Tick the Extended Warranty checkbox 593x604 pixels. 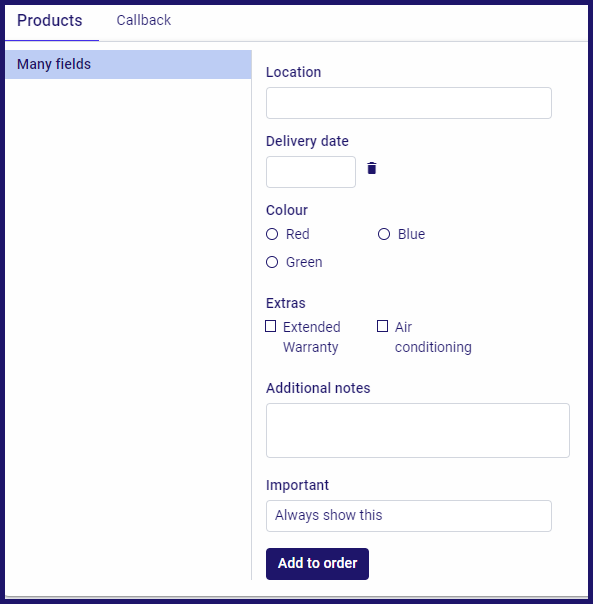(270, 326)
